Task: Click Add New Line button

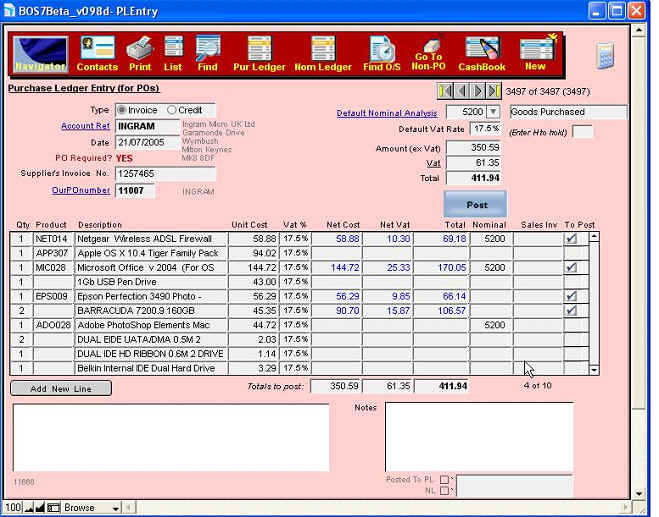Action: tap(61, 388)
